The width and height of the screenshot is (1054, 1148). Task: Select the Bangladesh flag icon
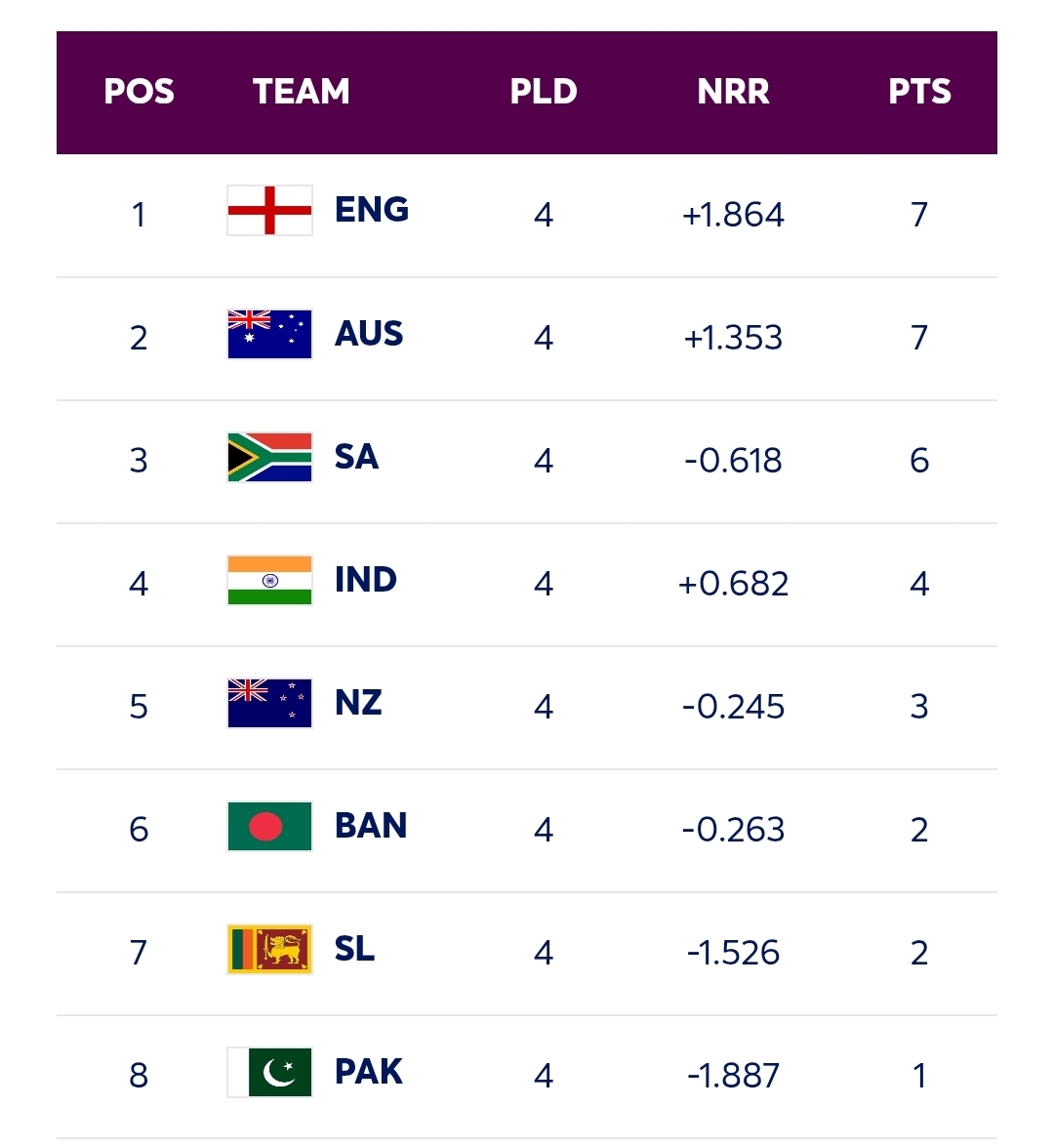click(x=269, y=827)
